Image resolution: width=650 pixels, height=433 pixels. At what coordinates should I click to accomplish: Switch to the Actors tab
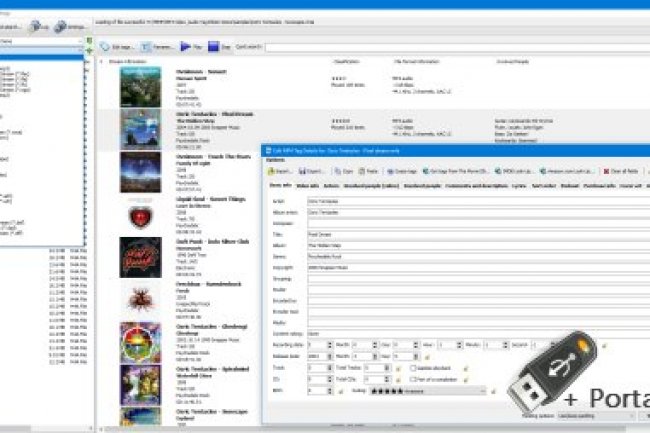coord(331,186)
